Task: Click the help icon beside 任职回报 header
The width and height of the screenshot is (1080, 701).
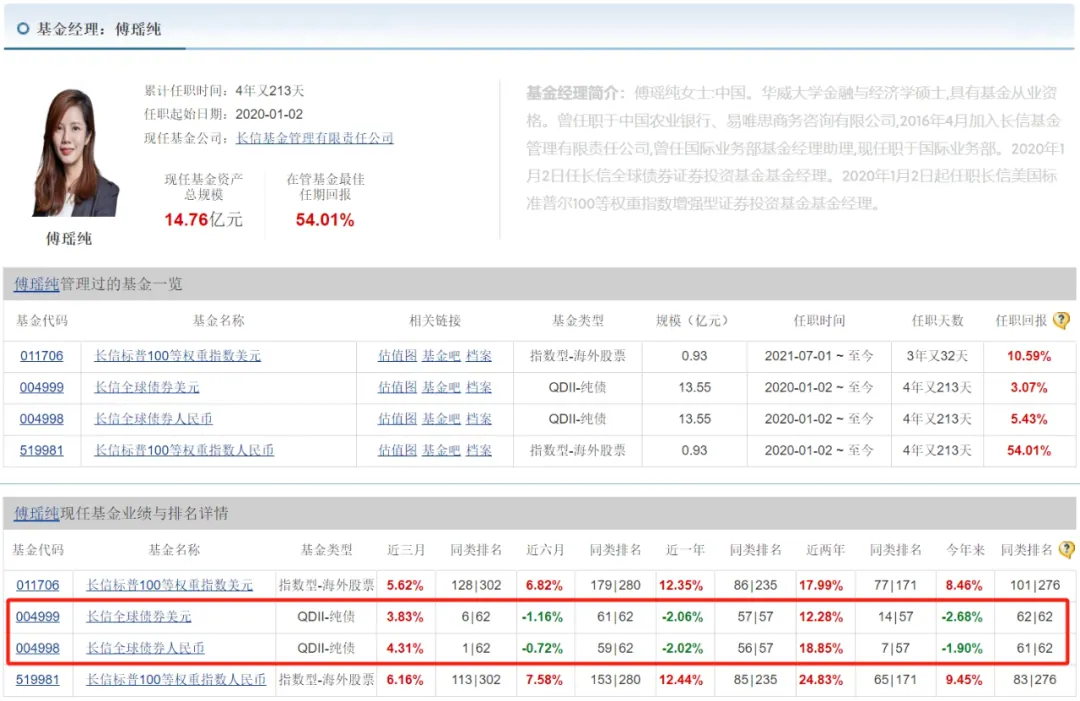Action: click(x=1061, y=320)
